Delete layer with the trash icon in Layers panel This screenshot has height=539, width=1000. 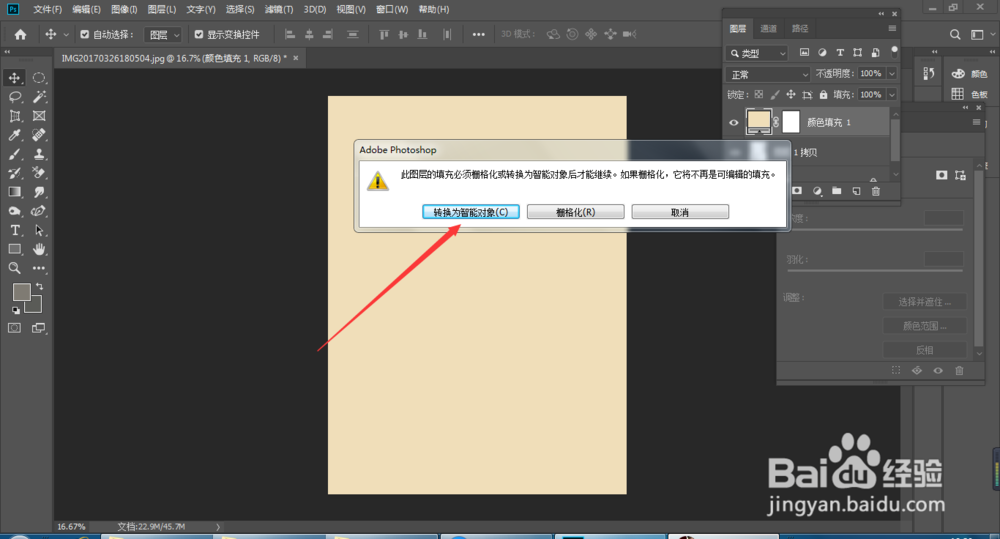[x=876, y=191]
